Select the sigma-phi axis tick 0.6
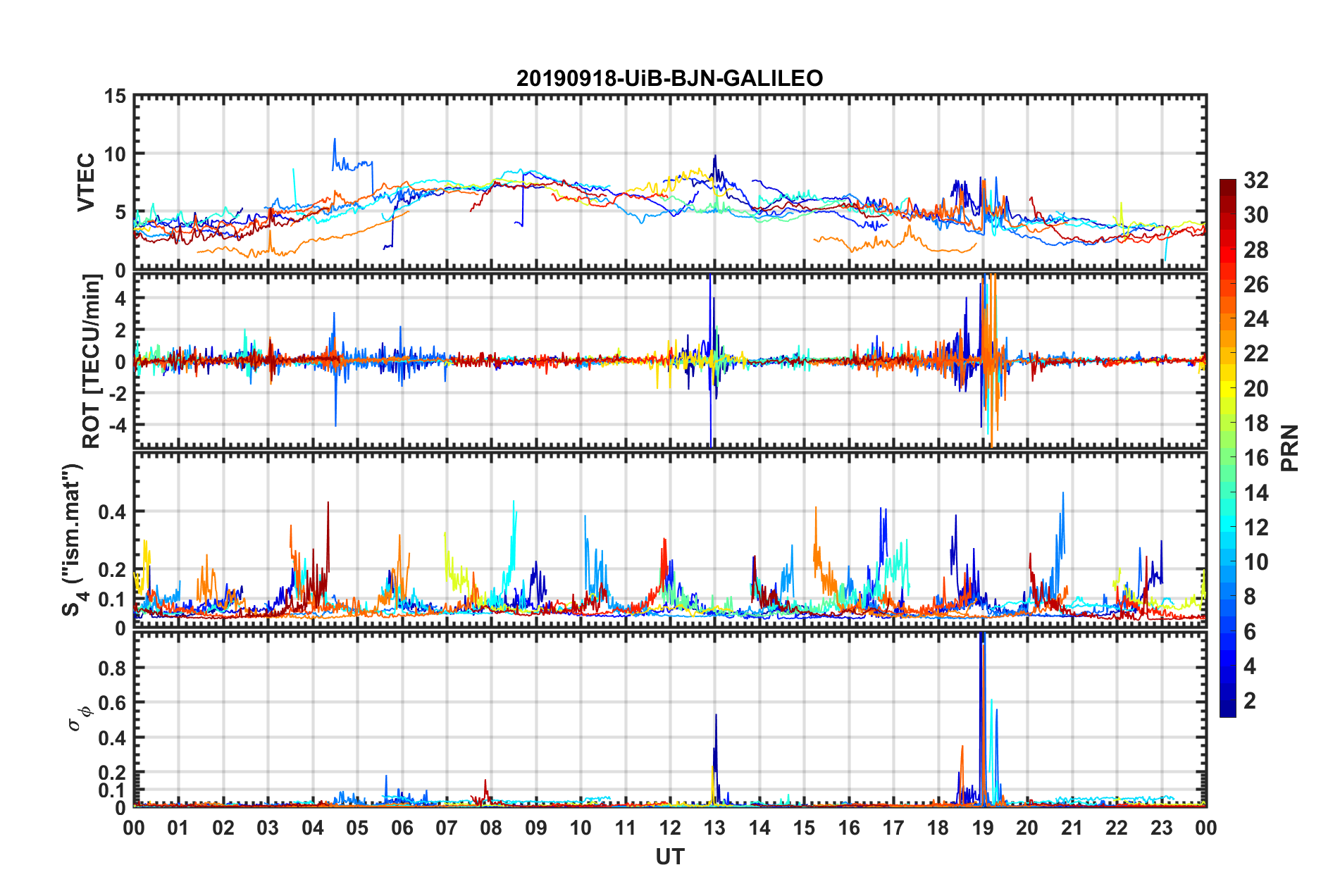The image size is (1340, 896). click(112, 703)
